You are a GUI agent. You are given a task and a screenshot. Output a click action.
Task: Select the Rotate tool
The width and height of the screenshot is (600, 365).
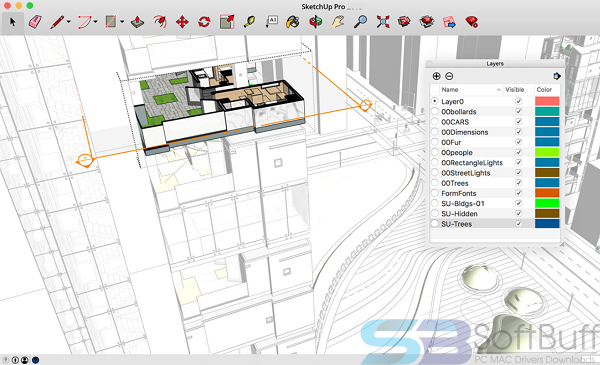click(x=204, y=22)
